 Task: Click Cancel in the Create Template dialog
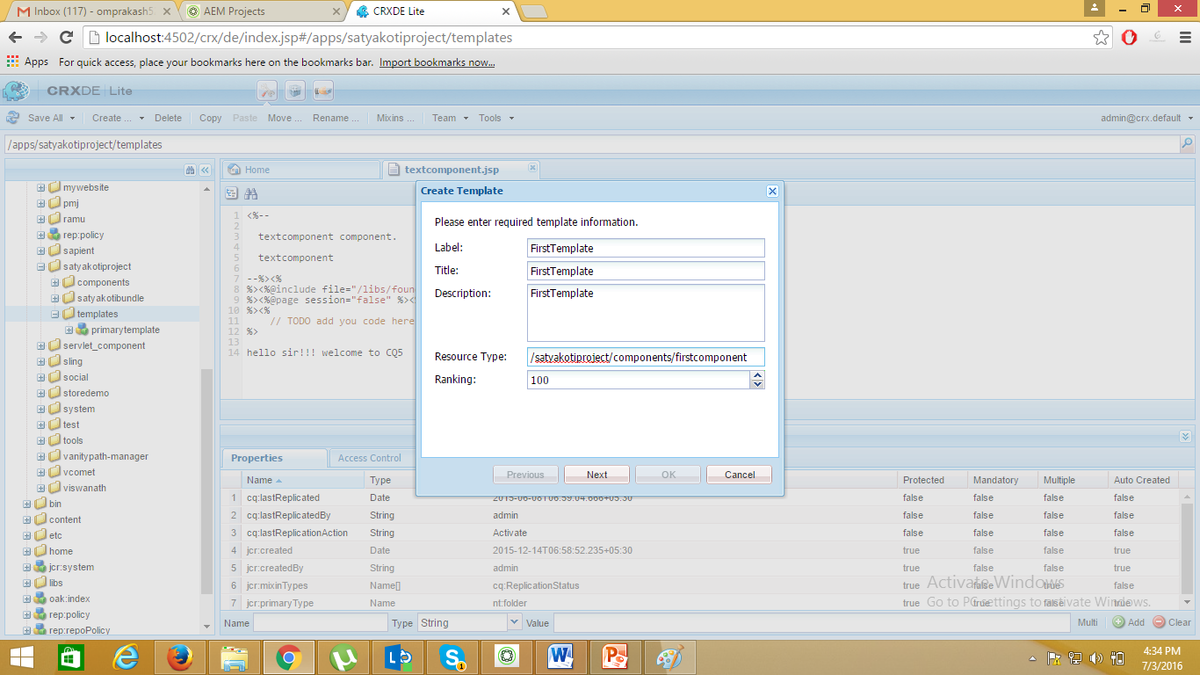pos(739,475)
